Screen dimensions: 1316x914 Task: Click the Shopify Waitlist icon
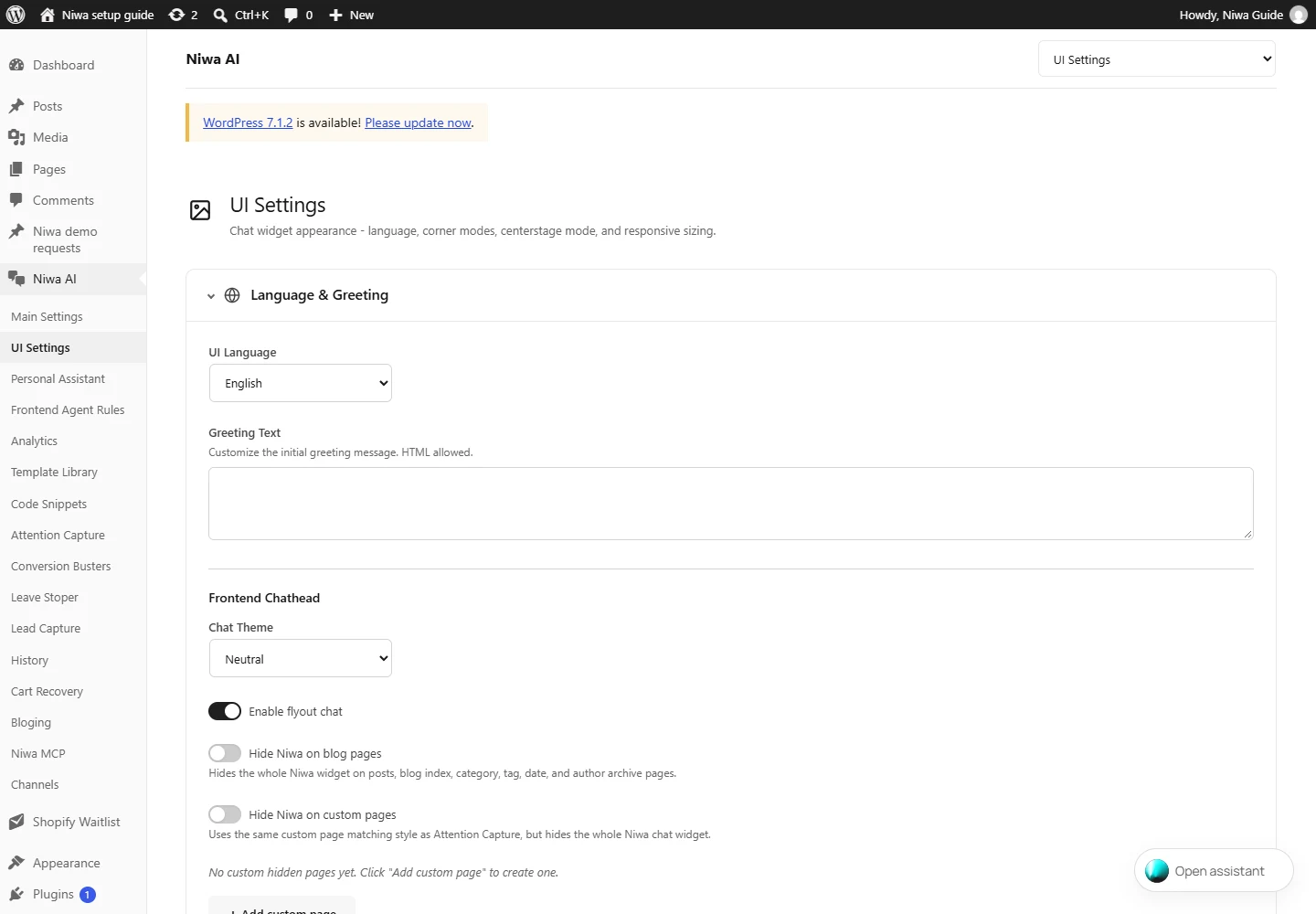(16, 822)
